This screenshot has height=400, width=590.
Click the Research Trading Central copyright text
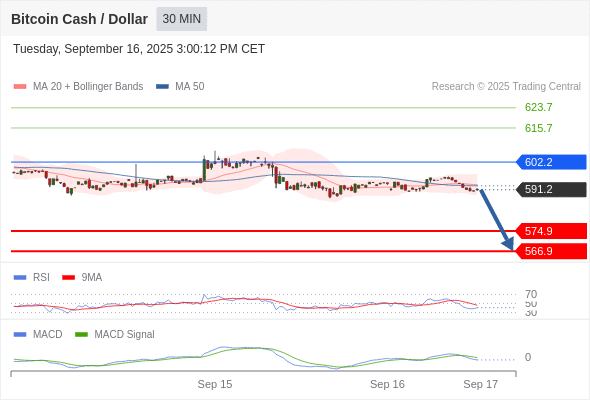(x=506, y=87)
